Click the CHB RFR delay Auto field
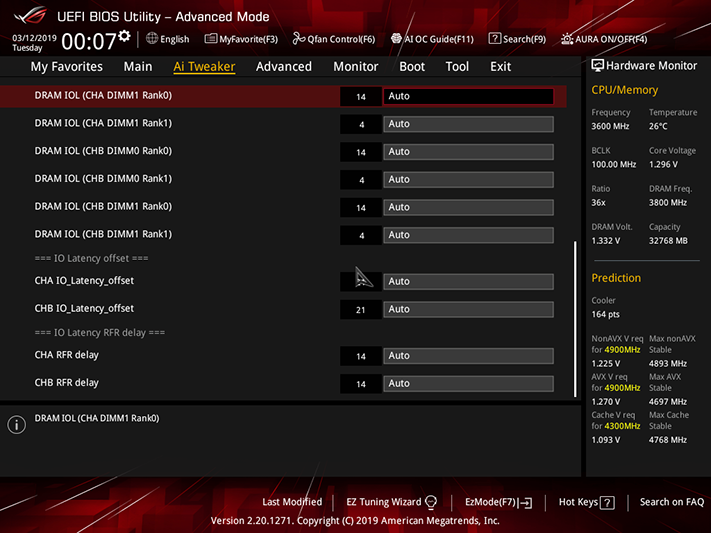This screenshot has width=711, height=533. tap(468, 383)
